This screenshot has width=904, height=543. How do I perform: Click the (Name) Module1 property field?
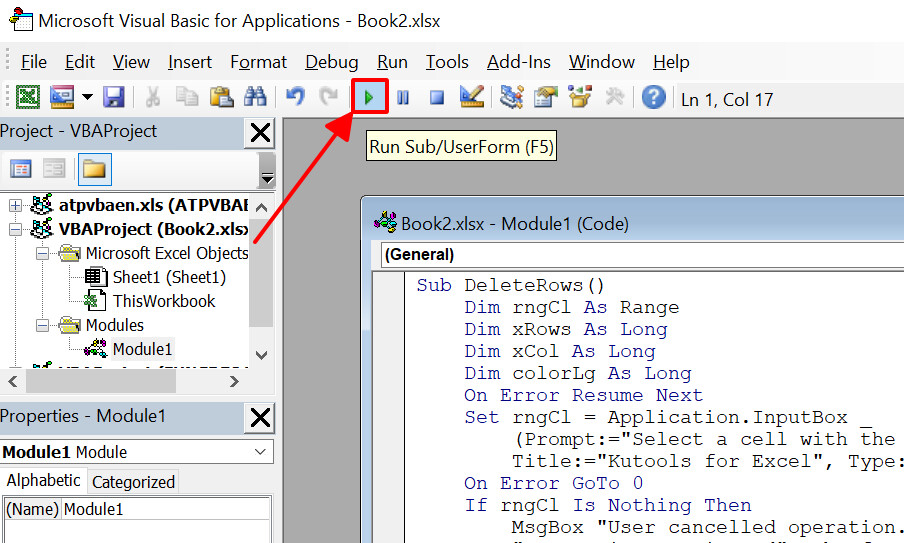click(166, 509)
